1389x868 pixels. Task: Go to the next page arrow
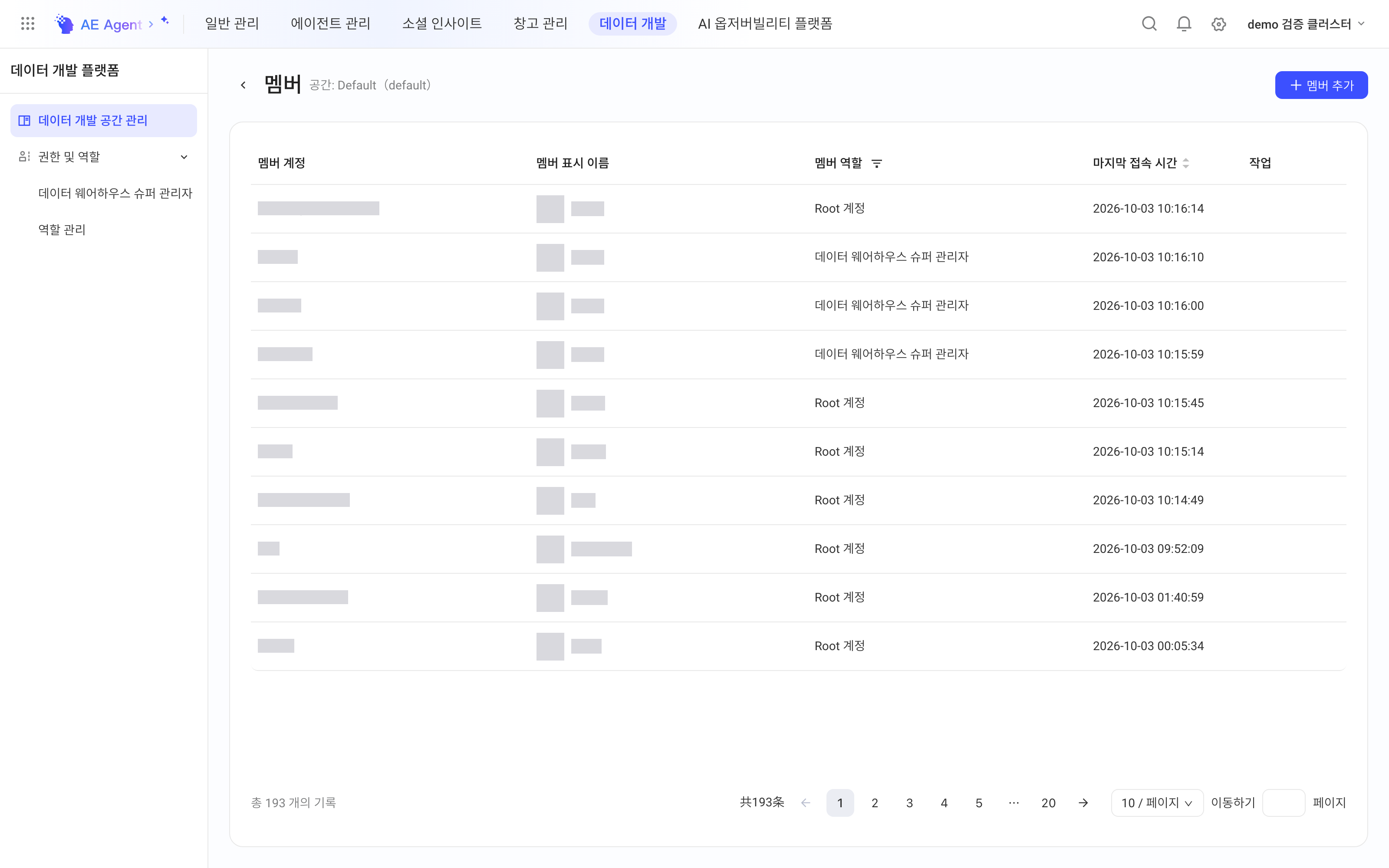point(1083,802)
